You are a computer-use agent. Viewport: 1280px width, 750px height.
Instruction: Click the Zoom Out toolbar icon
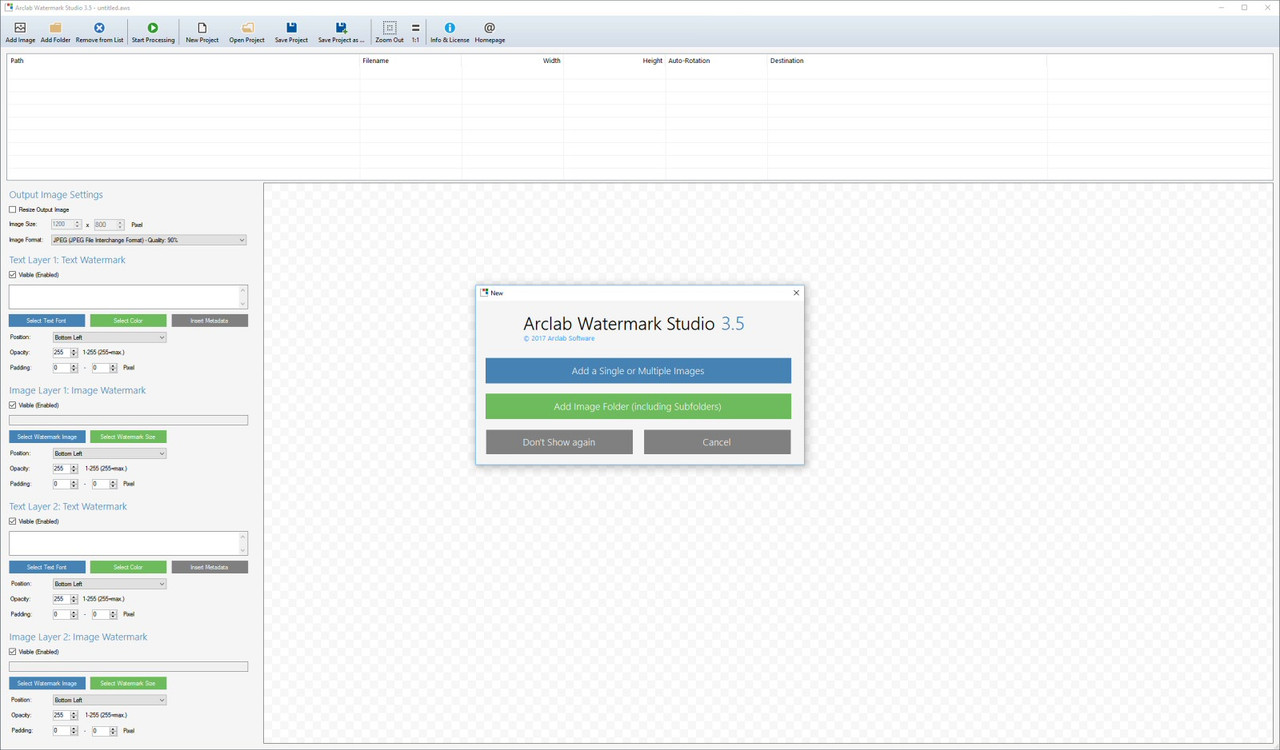coord(390,32)
